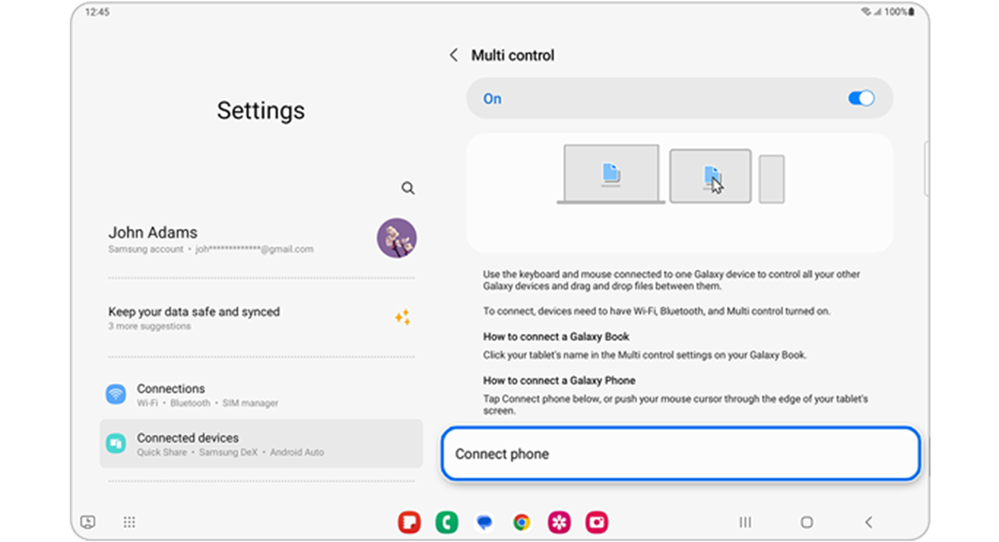
Task: Open Keep your data safe and synced
Action: click(x=261, y=317)
